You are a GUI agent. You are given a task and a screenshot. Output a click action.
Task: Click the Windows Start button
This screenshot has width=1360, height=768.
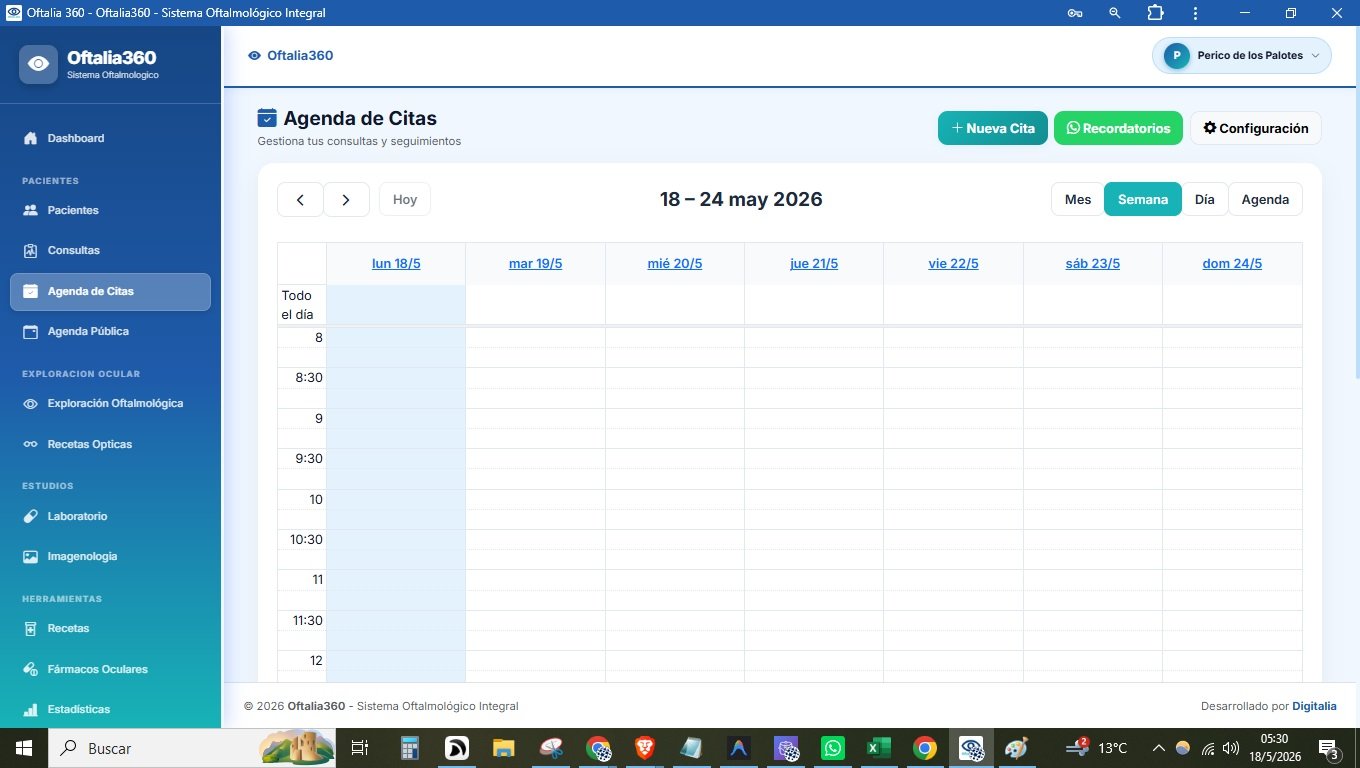click(x=23, y=748)
